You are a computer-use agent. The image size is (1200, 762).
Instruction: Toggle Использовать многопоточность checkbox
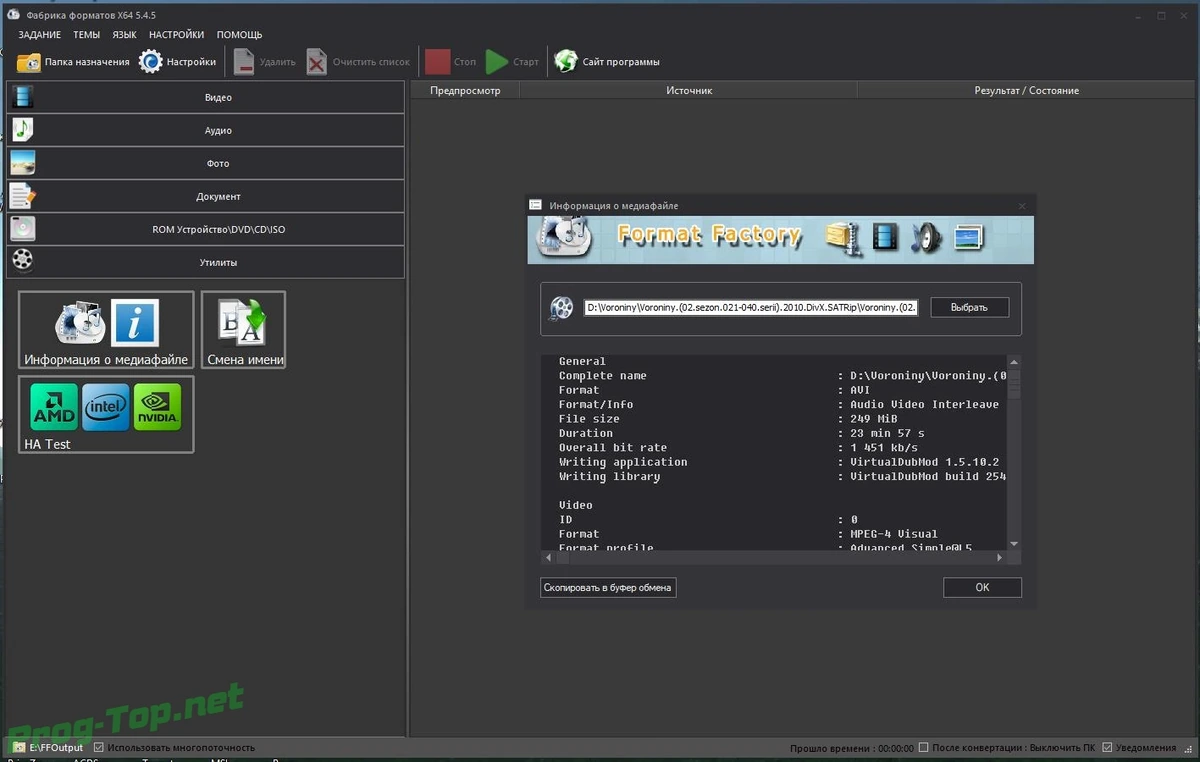click(99, 747)
